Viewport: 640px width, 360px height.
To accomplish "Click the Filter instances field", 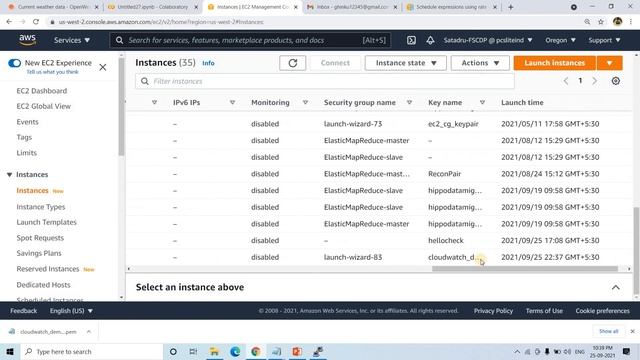I will coord(324,81).
